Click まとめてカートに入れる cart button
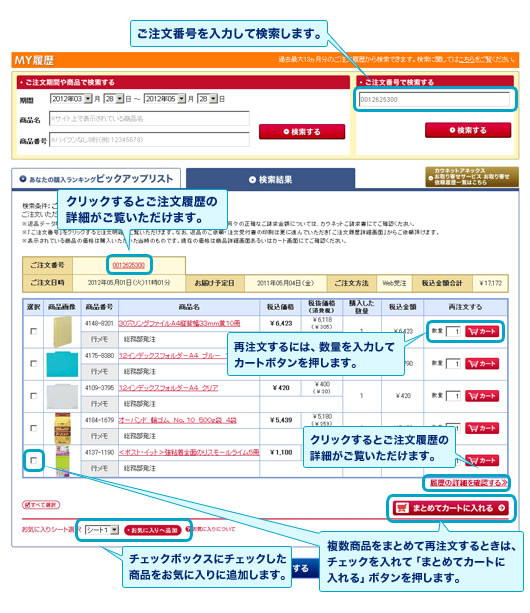The image size is (530, 613). (451, 508)
